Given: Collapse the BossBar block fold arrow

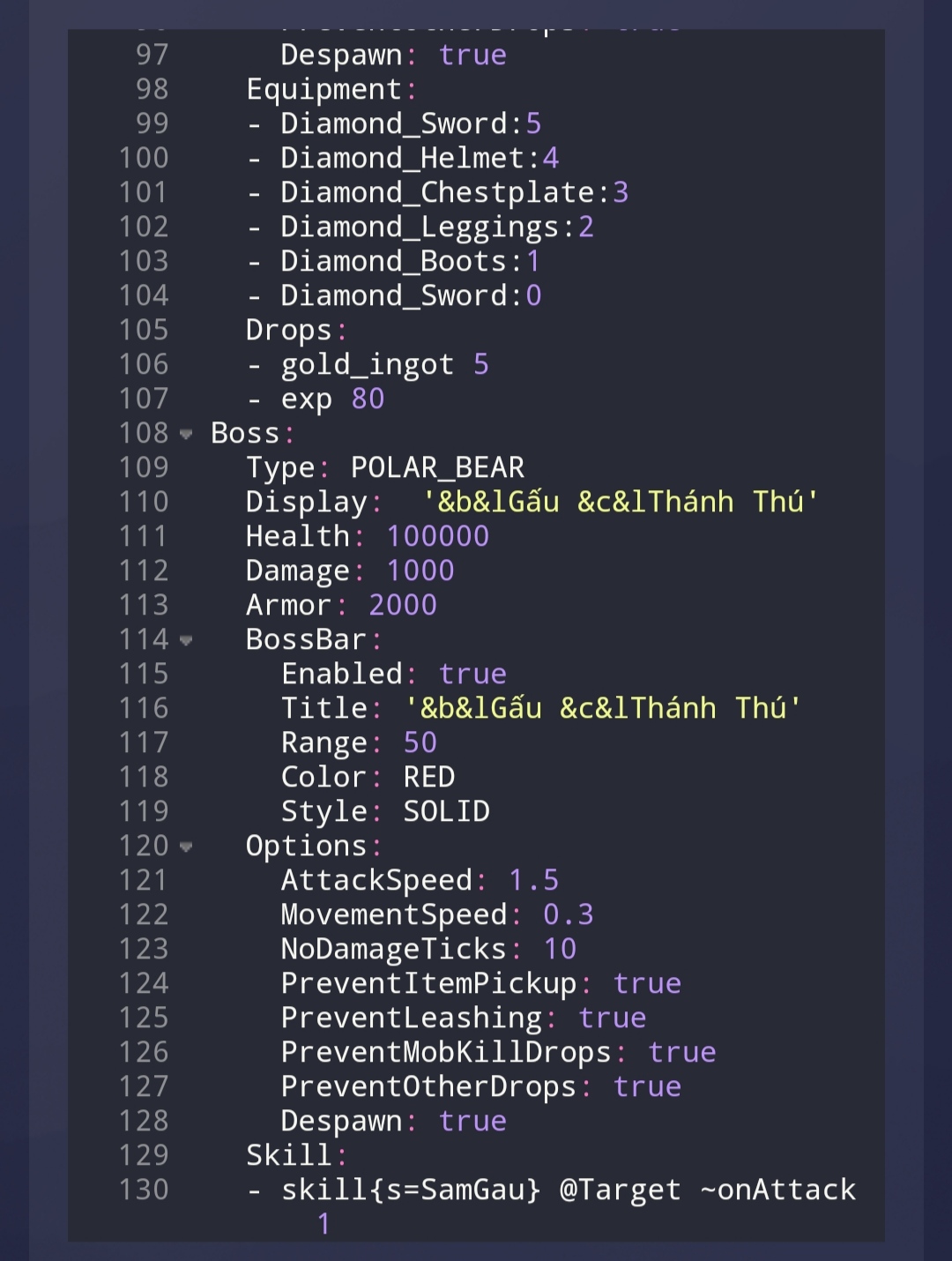Looking at the screenshot, I should (186, 641).
